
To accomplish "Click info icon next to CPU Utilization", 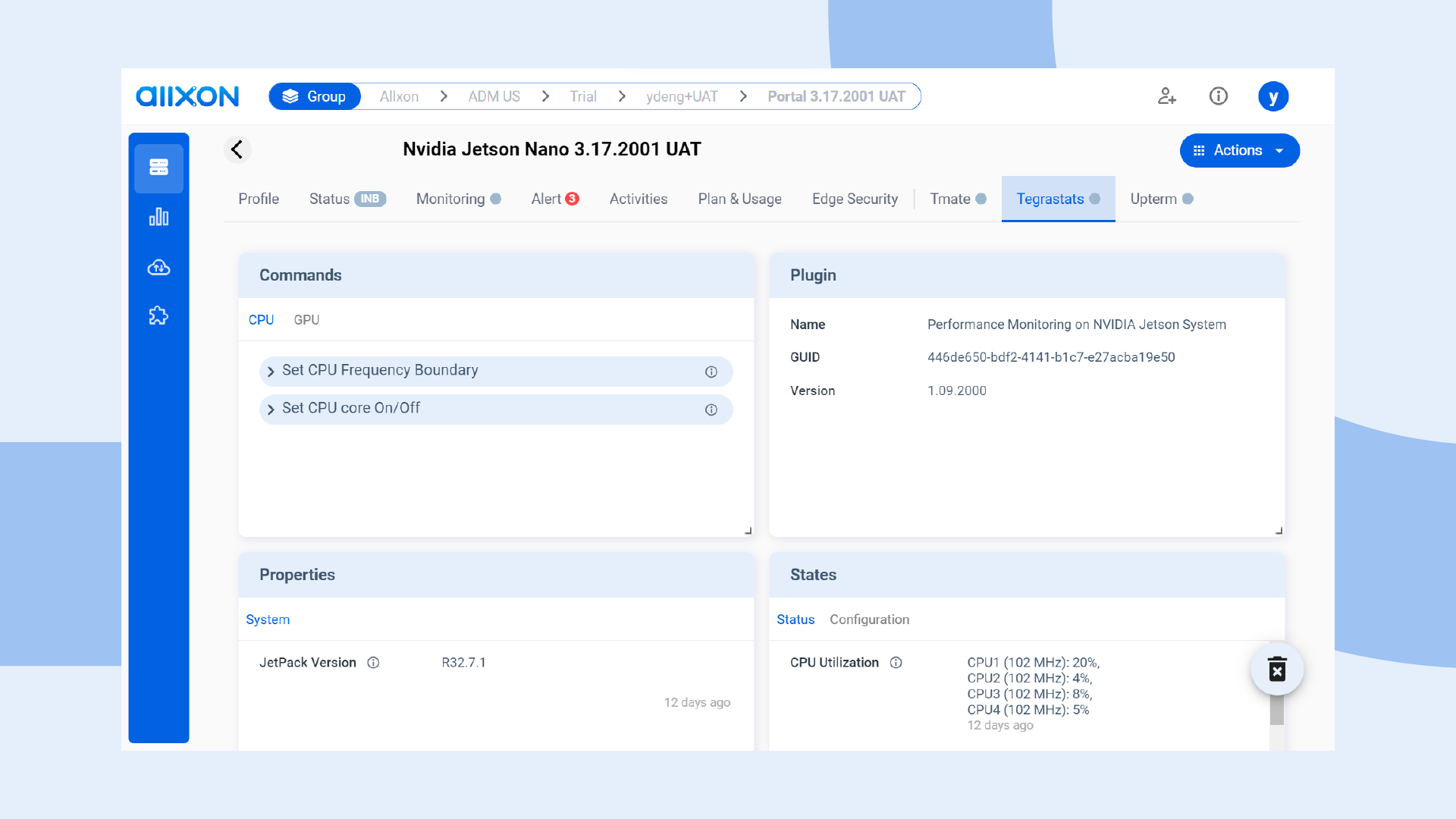I will 896,663.
